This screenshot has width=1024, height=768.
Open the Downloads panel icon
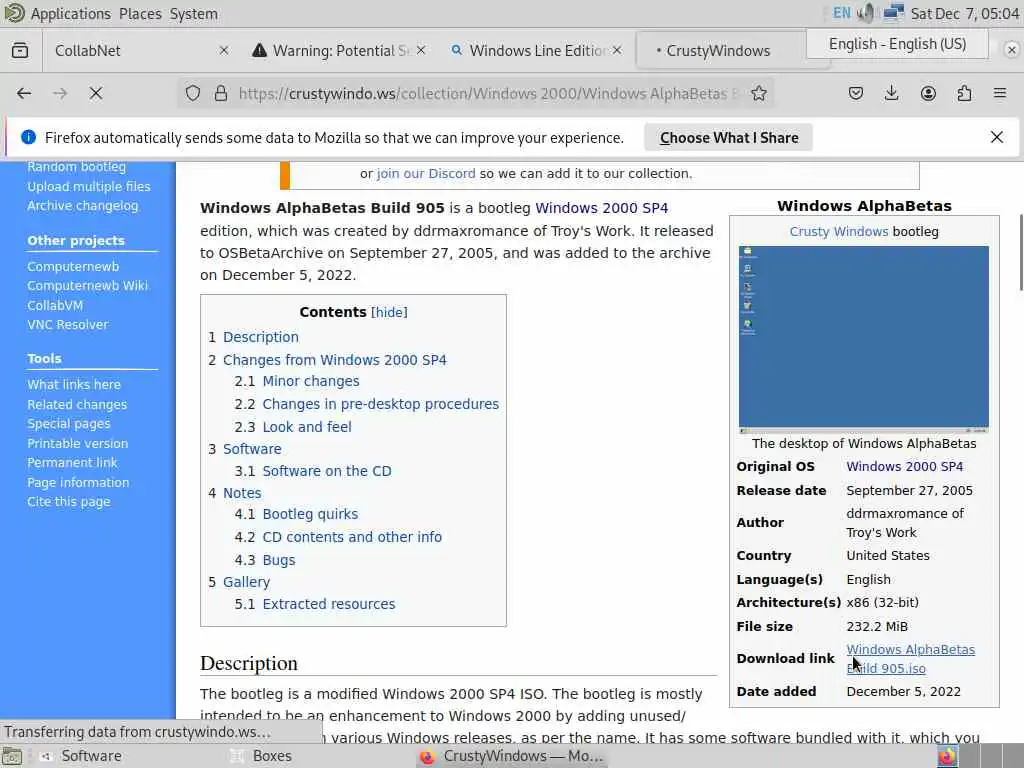(891, 93)
